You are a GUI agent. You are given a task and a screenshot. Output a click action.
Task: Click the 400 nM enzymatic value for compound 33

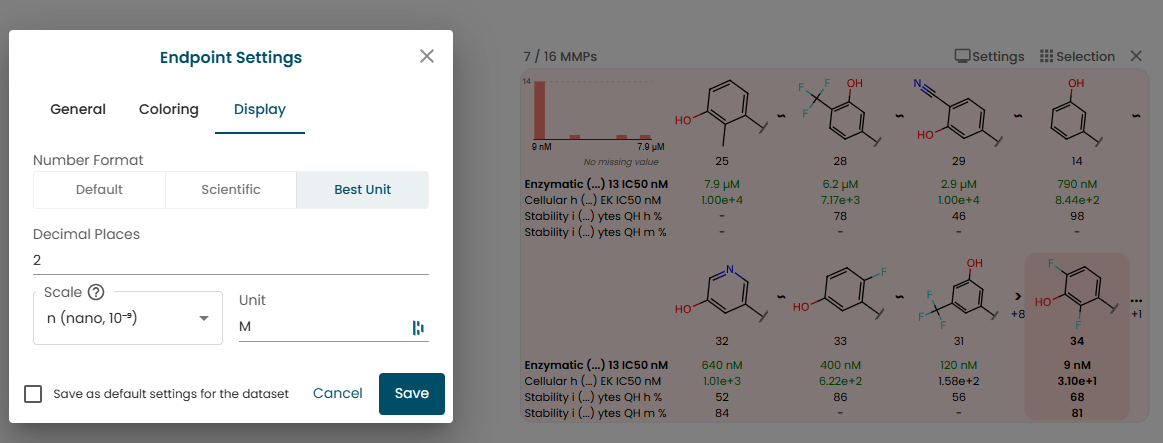[x=840, y=365]
